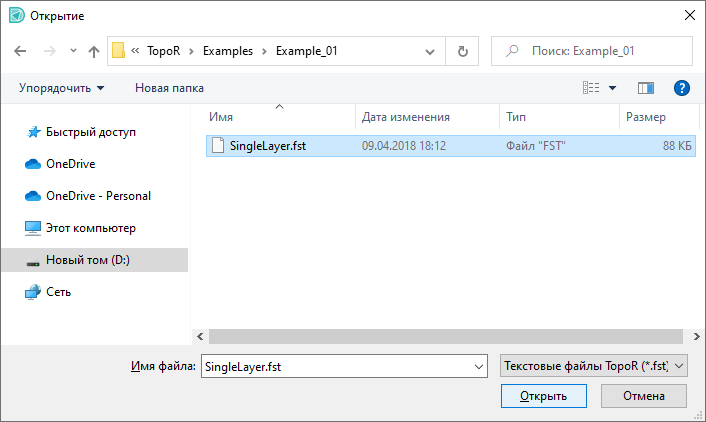The width and height of the screenshot is (706, 422).
Task: Open OneDrive - Personal in sidebar
Action: (x=98, y=196)
